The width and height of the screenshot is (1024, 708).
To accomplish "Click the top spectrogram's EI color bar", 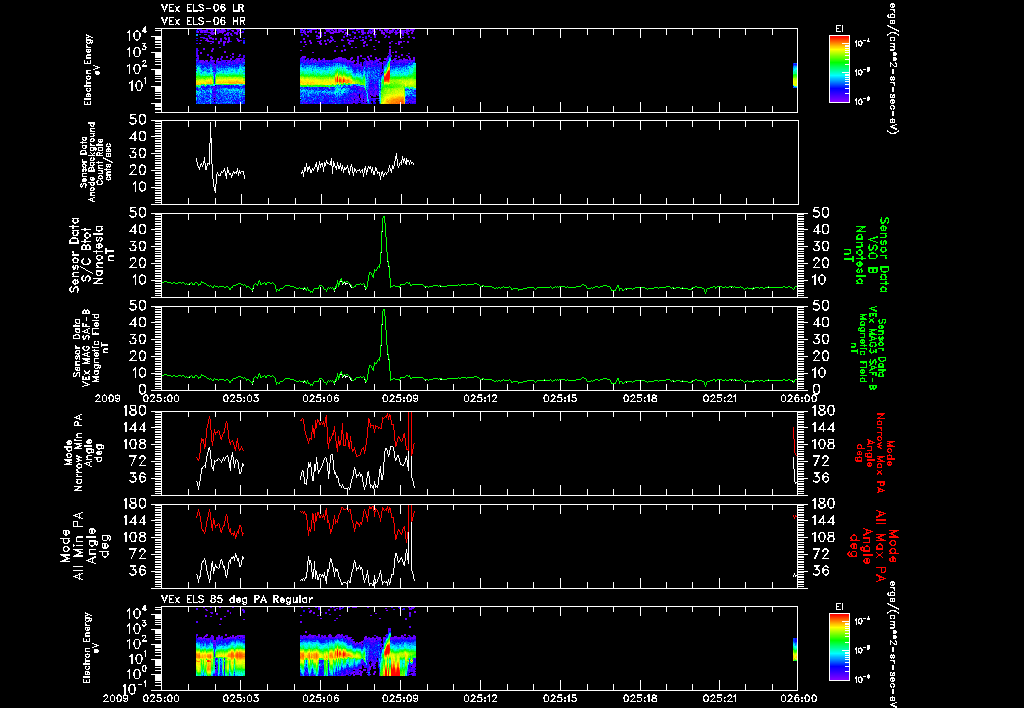I will [839, 69].
